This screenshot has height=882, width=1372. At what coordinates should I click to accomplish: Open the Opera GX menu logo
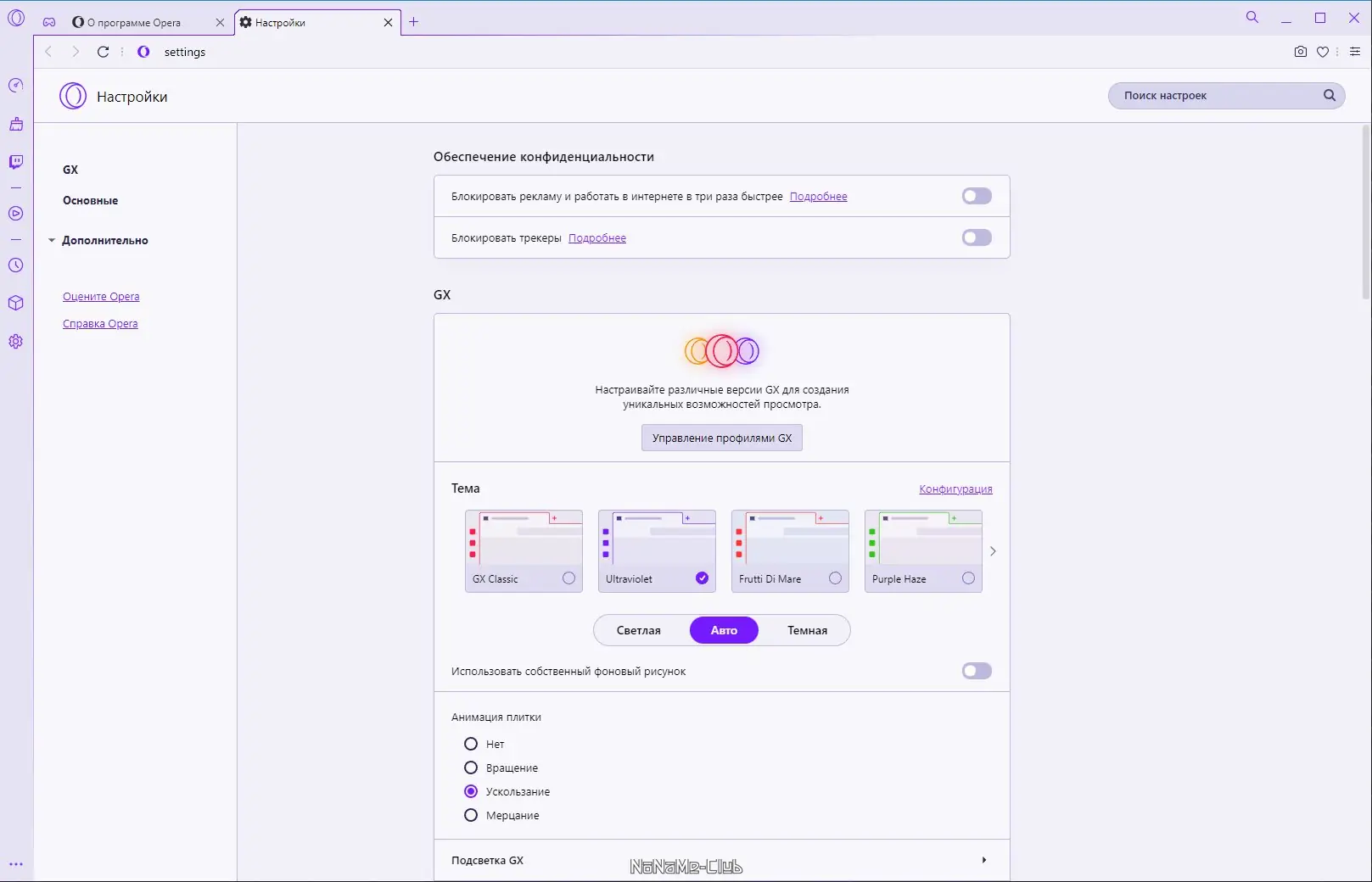[16, 18]
